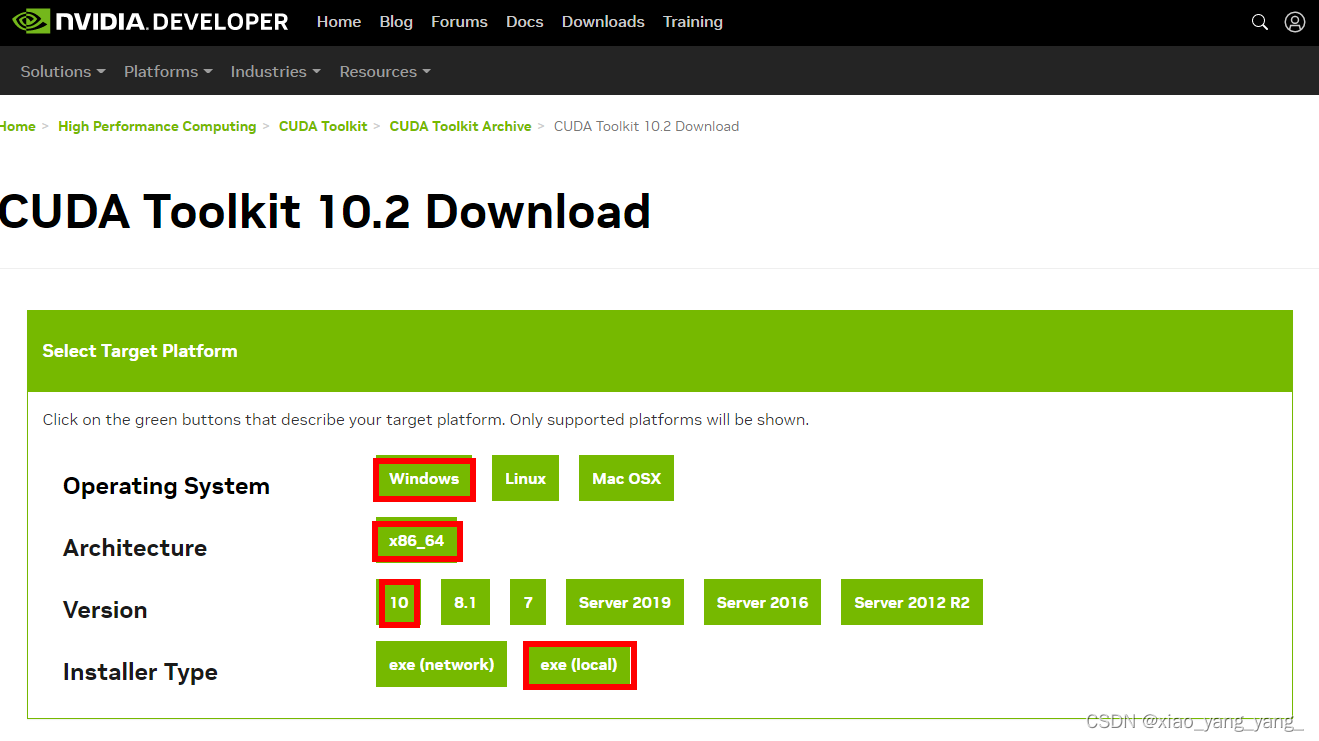
Task: Expand the Solutions dropdown menu
Action: [x=63, y=71]
